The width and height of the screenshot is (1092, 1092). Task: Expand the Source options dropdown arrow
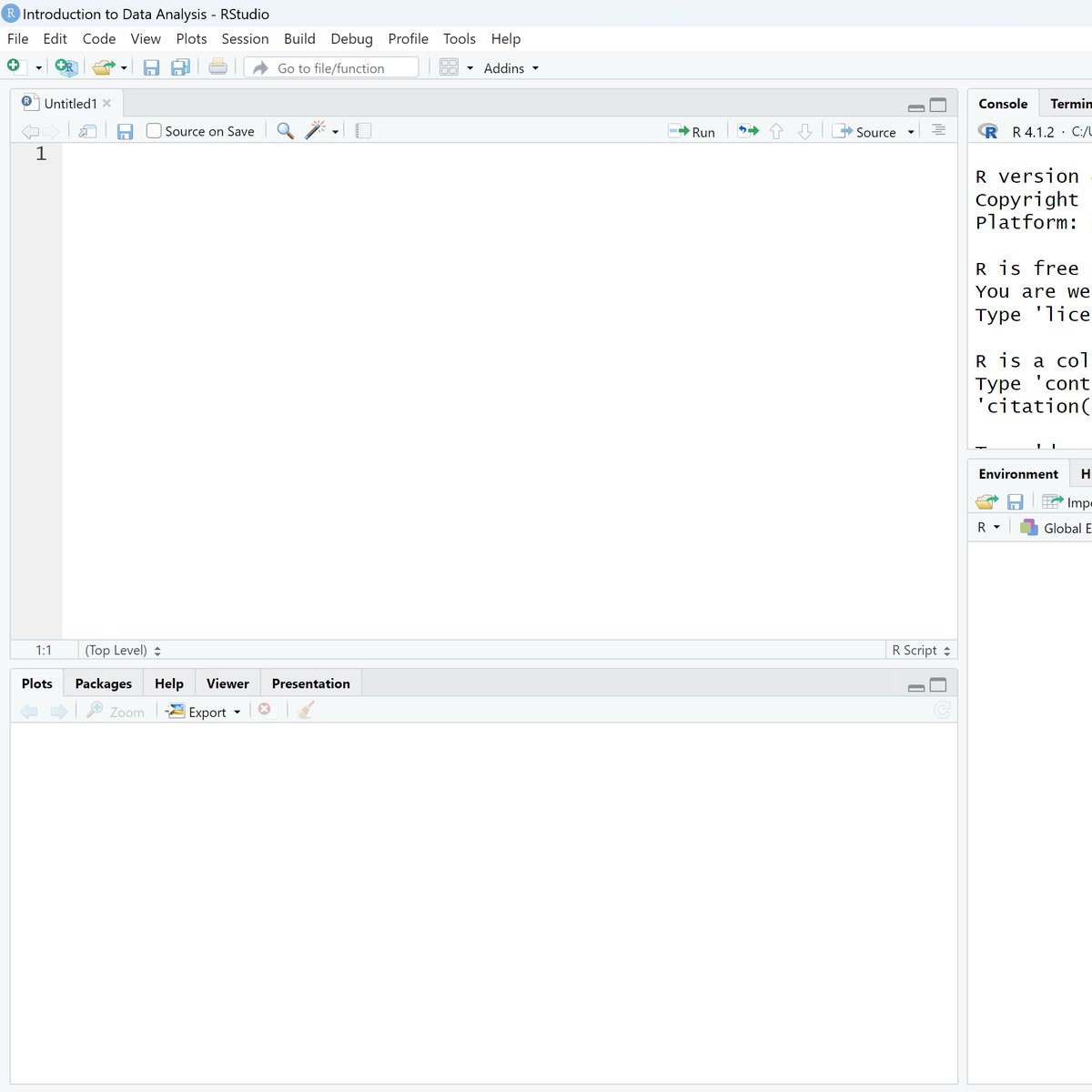[911, 133]
